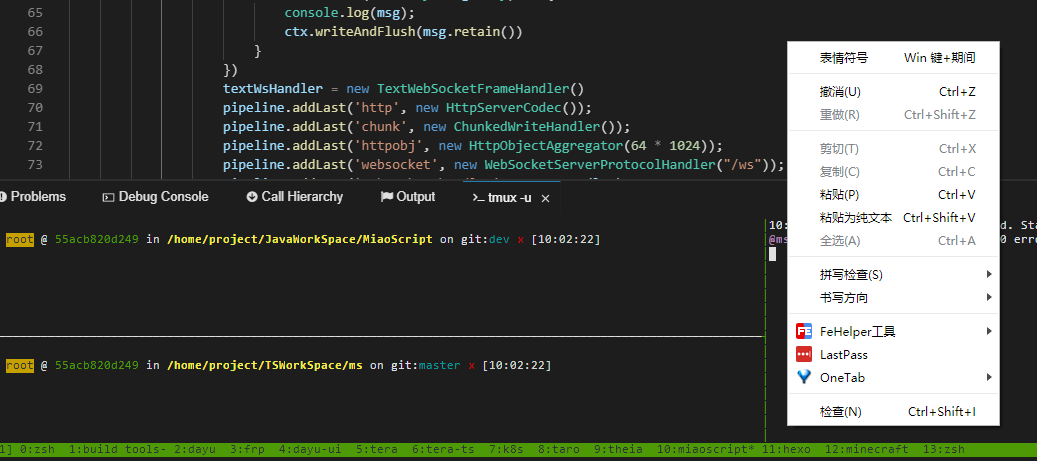Choose 表情符号 from the context menu
This screenshot has height=461, width=1037.
(x=893, y=58)
